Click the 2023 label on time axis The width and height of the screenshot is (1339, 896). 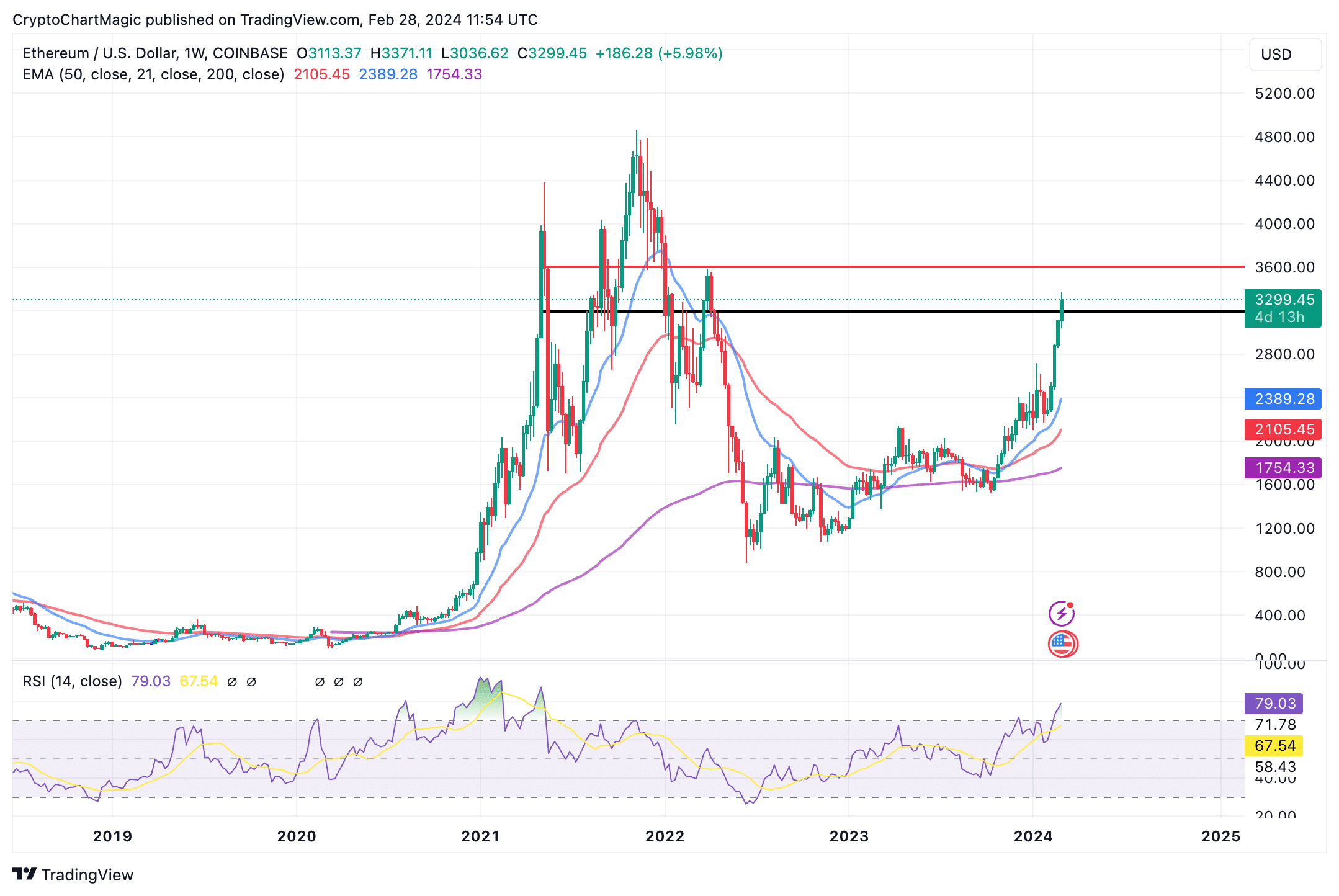point(849,836)
